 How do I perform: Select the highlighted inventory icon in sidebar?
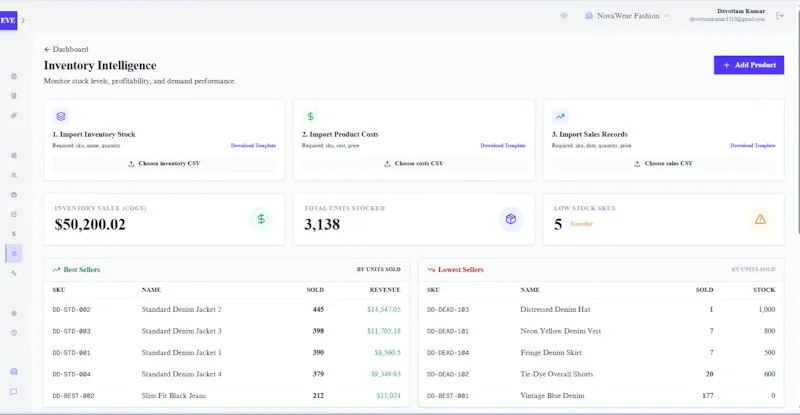(14, 253)
